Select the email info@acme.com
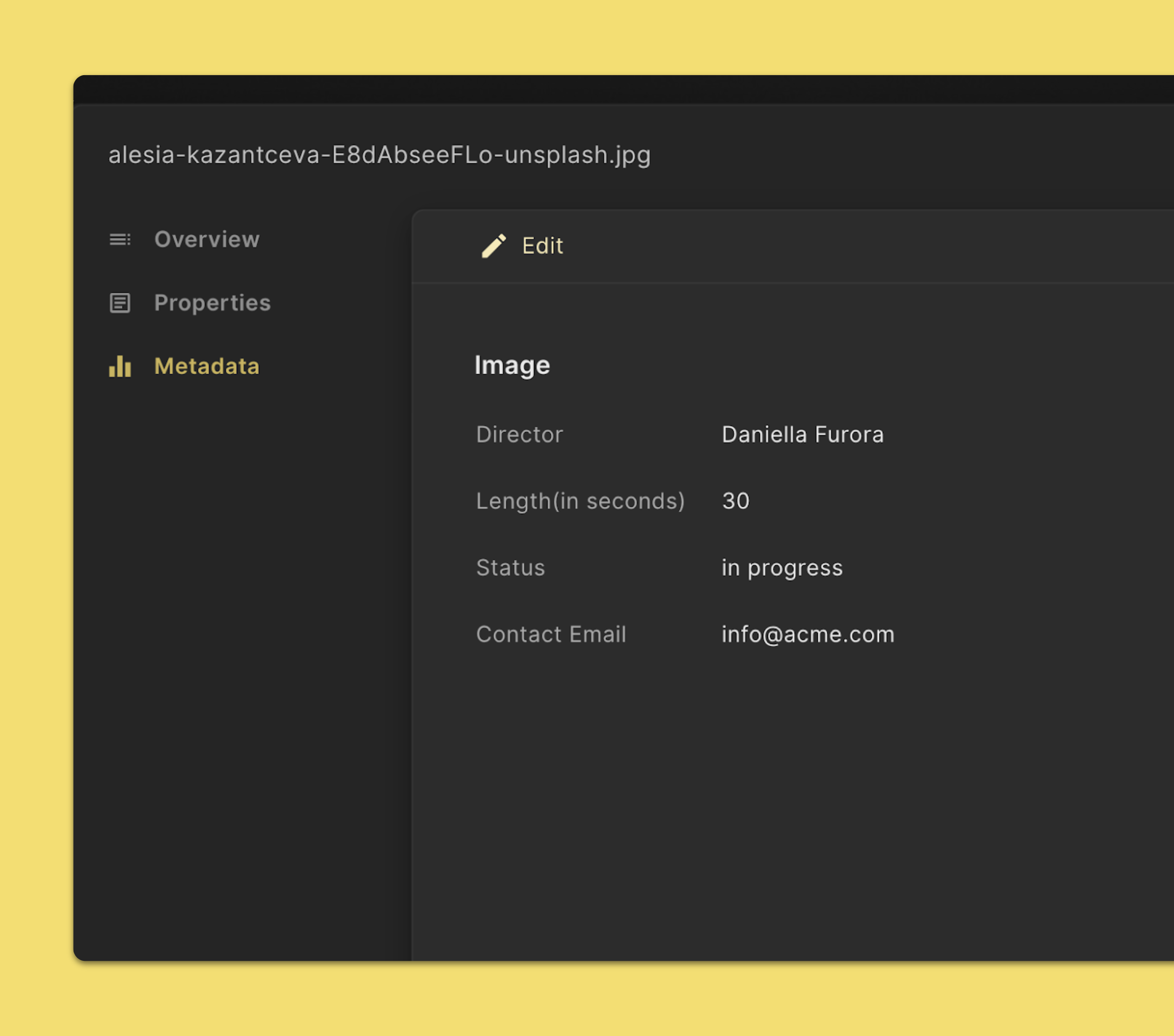Viewport: 1174px width, 1036px height. coord(808,634)
